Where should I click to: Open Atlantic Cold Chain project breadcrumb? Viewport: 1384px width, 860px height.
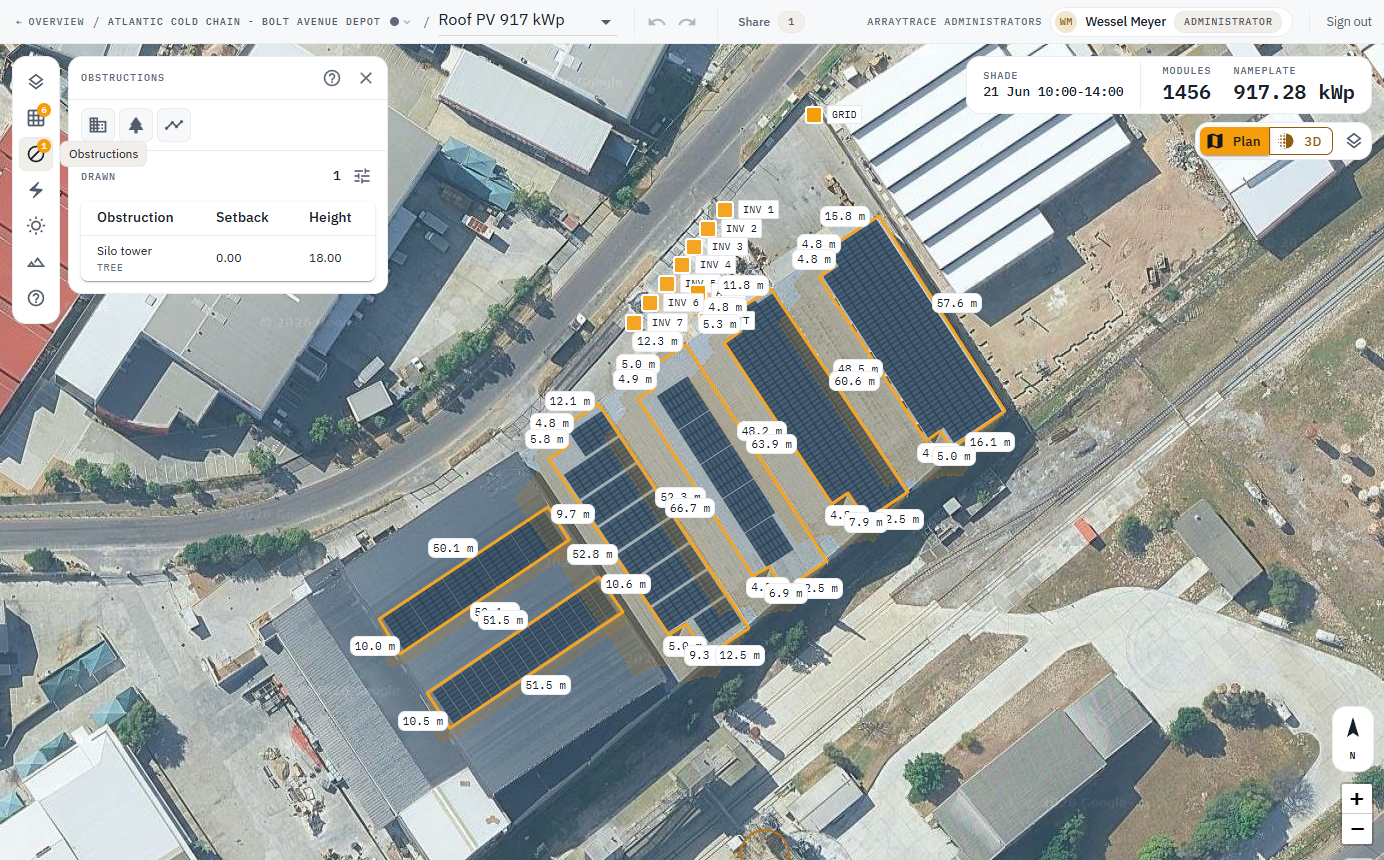tap(246, 22)
